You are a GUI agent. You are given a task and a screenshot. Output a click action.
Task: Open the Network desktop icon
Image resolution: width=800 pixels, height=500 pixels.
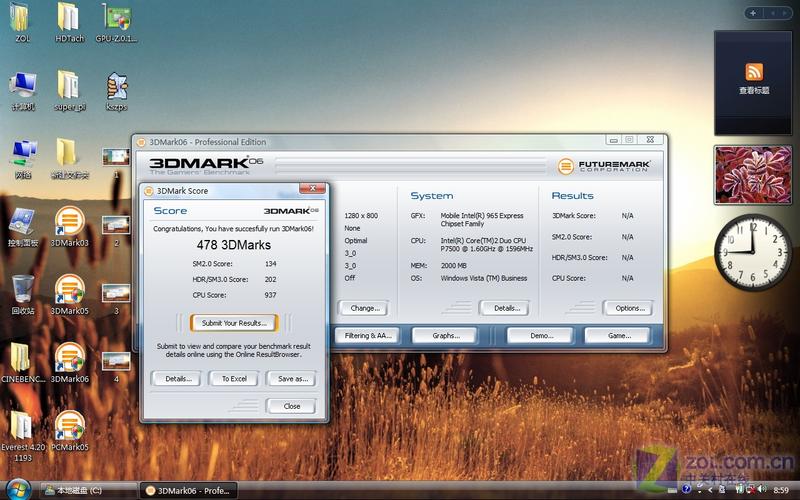[23, 159]
